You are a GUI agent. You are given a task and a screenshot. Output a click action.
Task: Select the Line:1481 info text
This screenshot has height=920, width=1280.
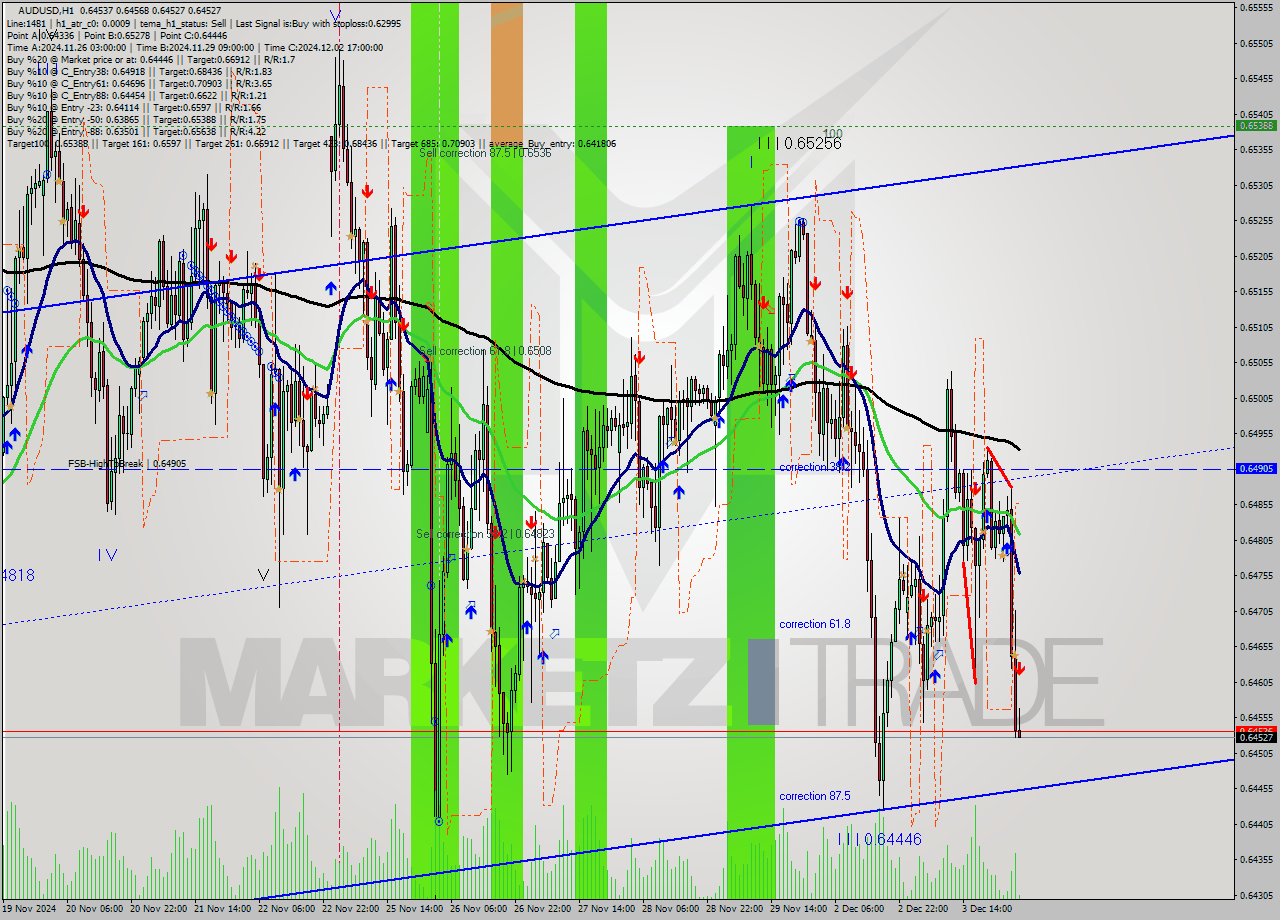click(x=26, y=23)
